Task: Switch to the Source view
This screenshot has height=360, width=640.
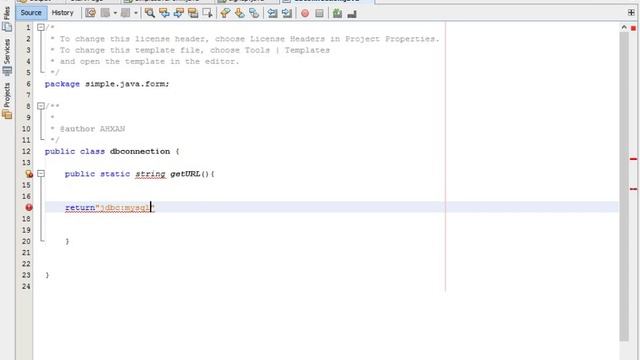Action: point(31,13)
